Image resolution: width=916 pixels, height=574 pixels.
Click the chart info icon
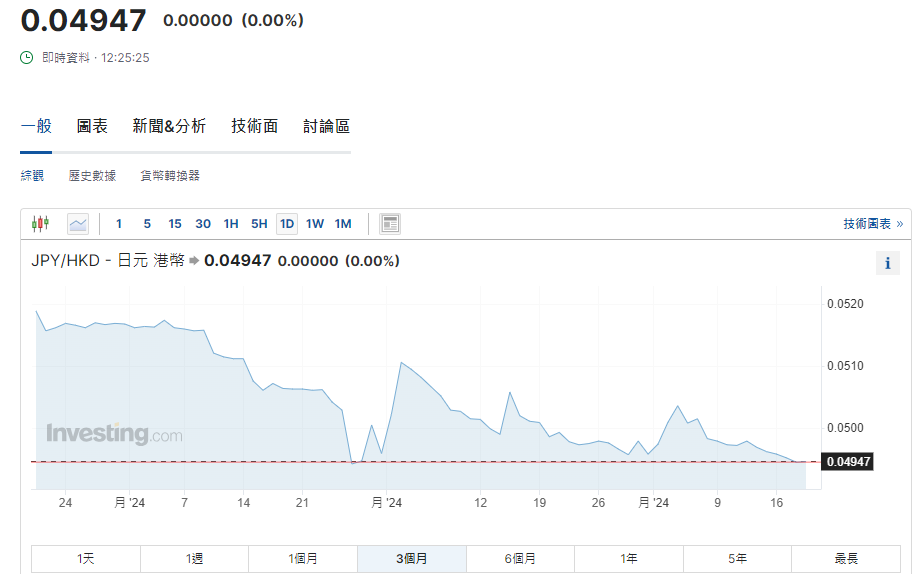(887, 263)
